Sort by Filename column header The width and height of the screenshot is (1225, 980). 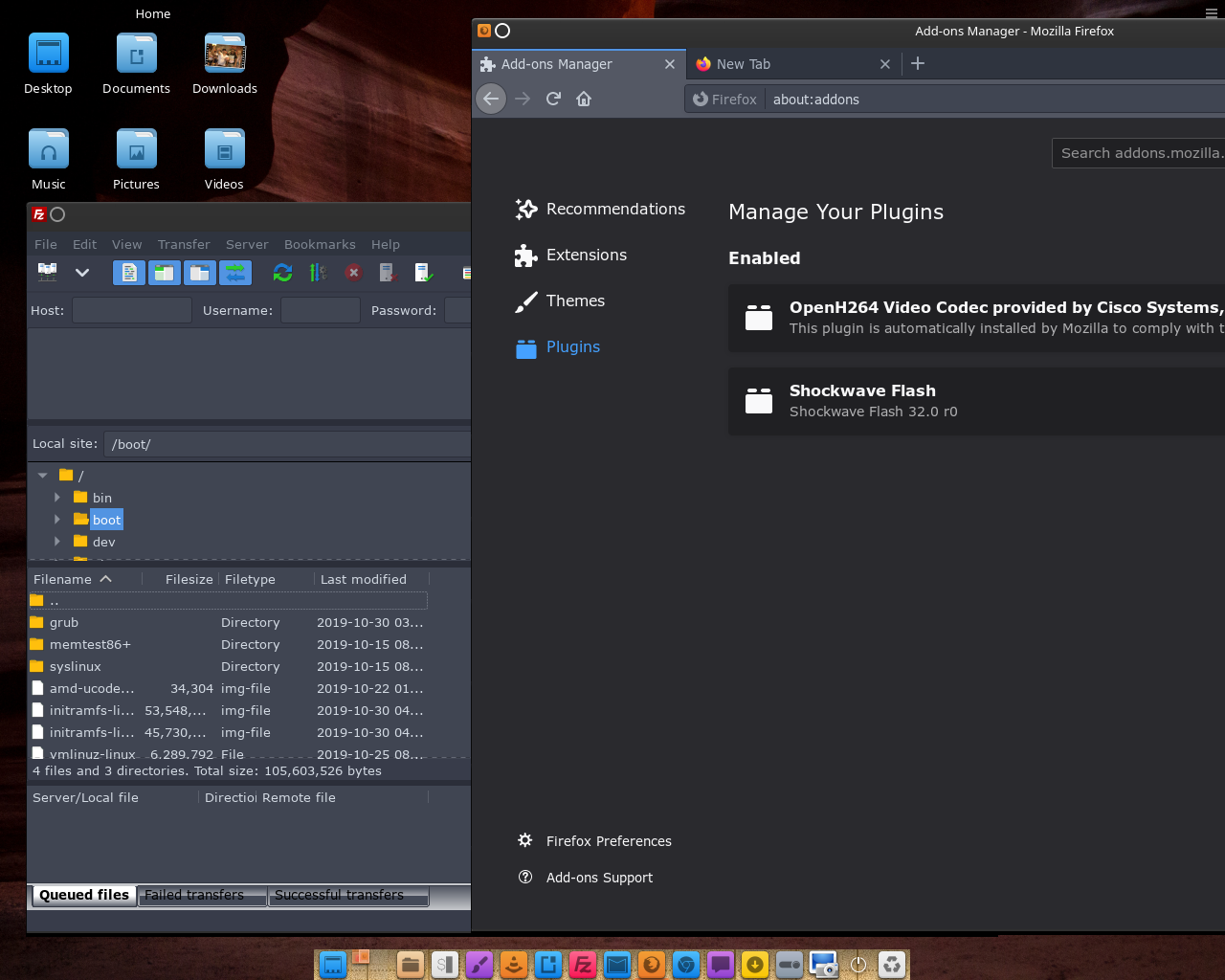[x=84, y=579]
